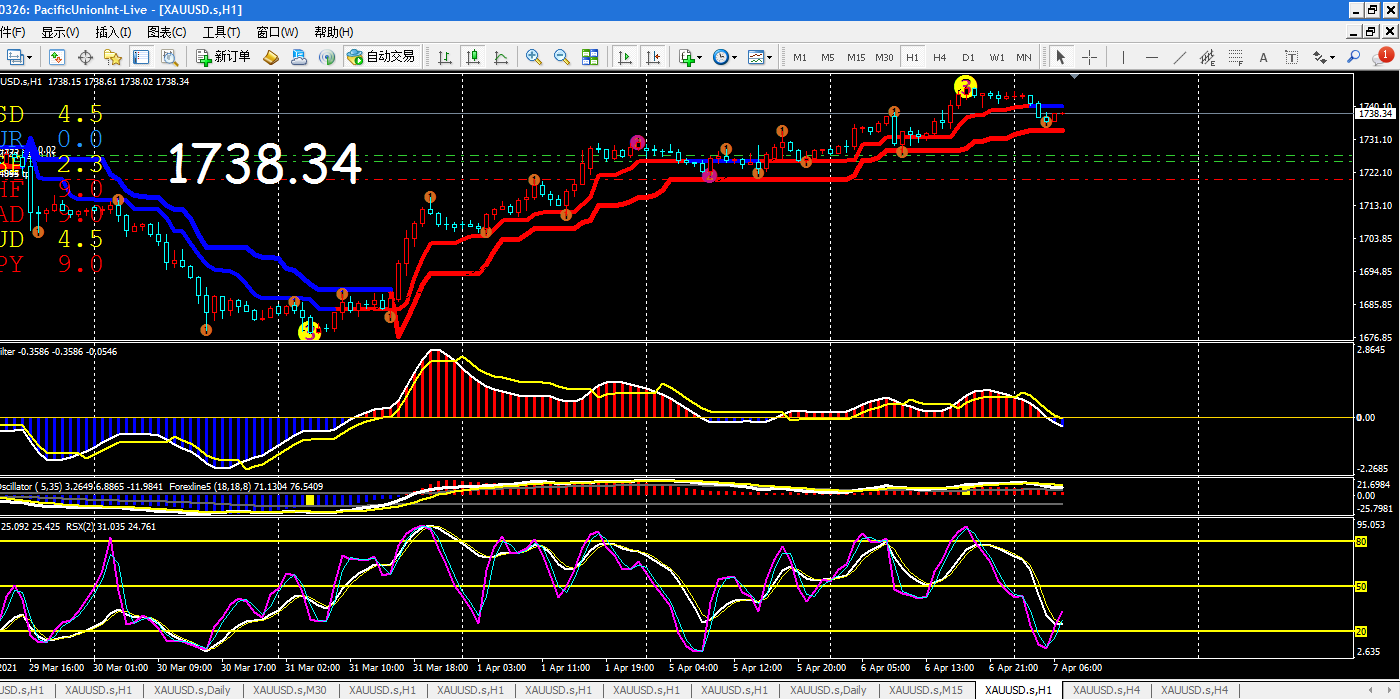The image size is (1400, 699).
Task: Select the Crosshair cursor tool
Action: tap(1090, 57)
